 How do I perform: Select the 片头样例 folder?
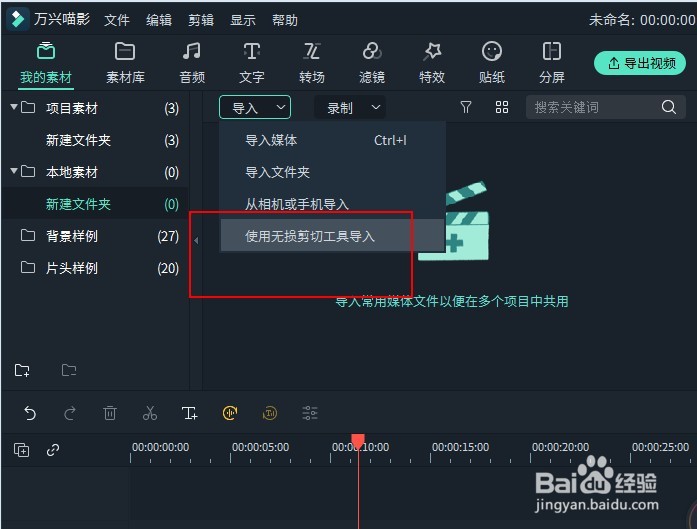point(95,268)
